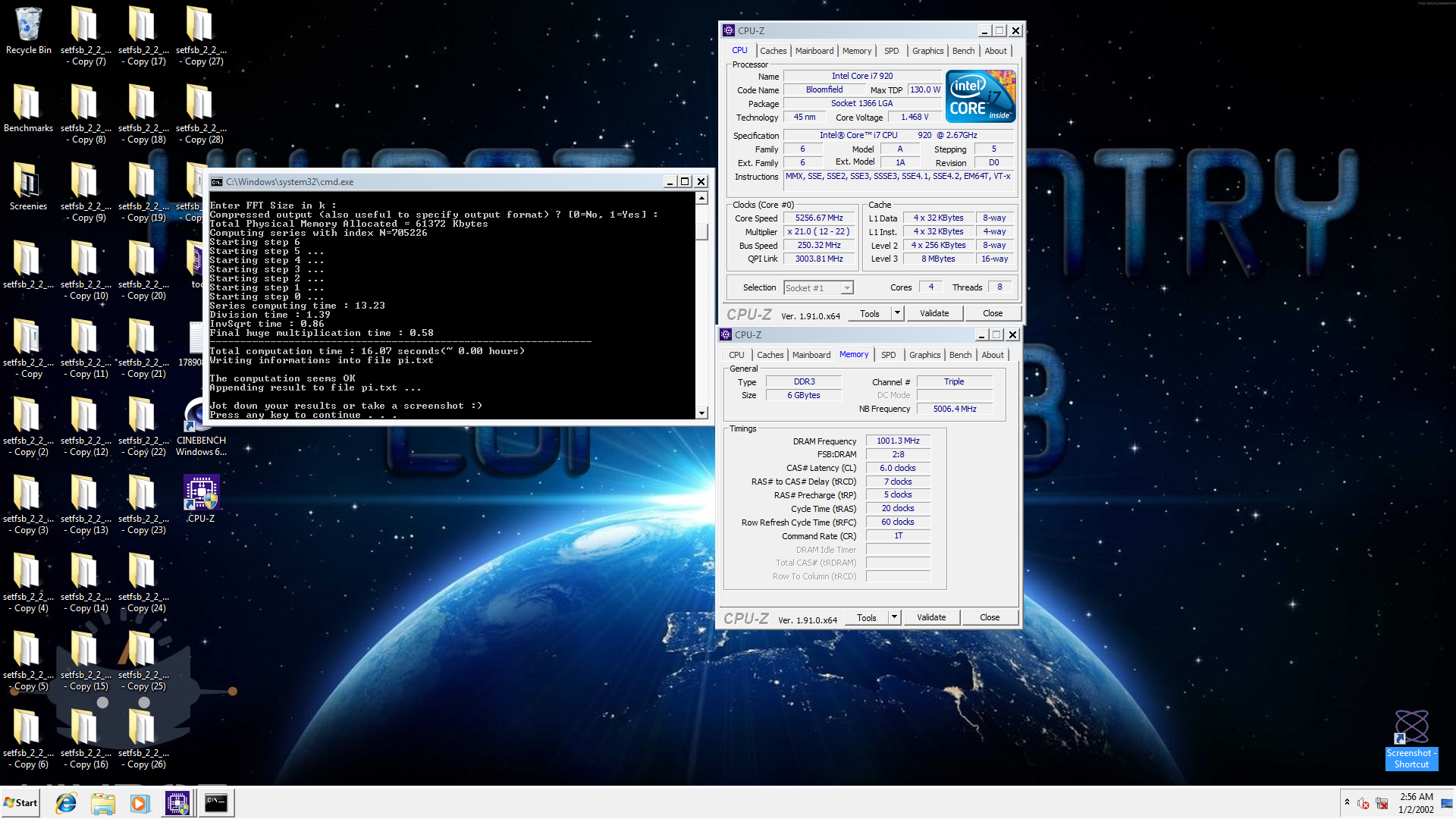The width and height of the screenshot is (1456, 819).
Task: Open Bench tab in top CPU-Z window
Action: 963,51
